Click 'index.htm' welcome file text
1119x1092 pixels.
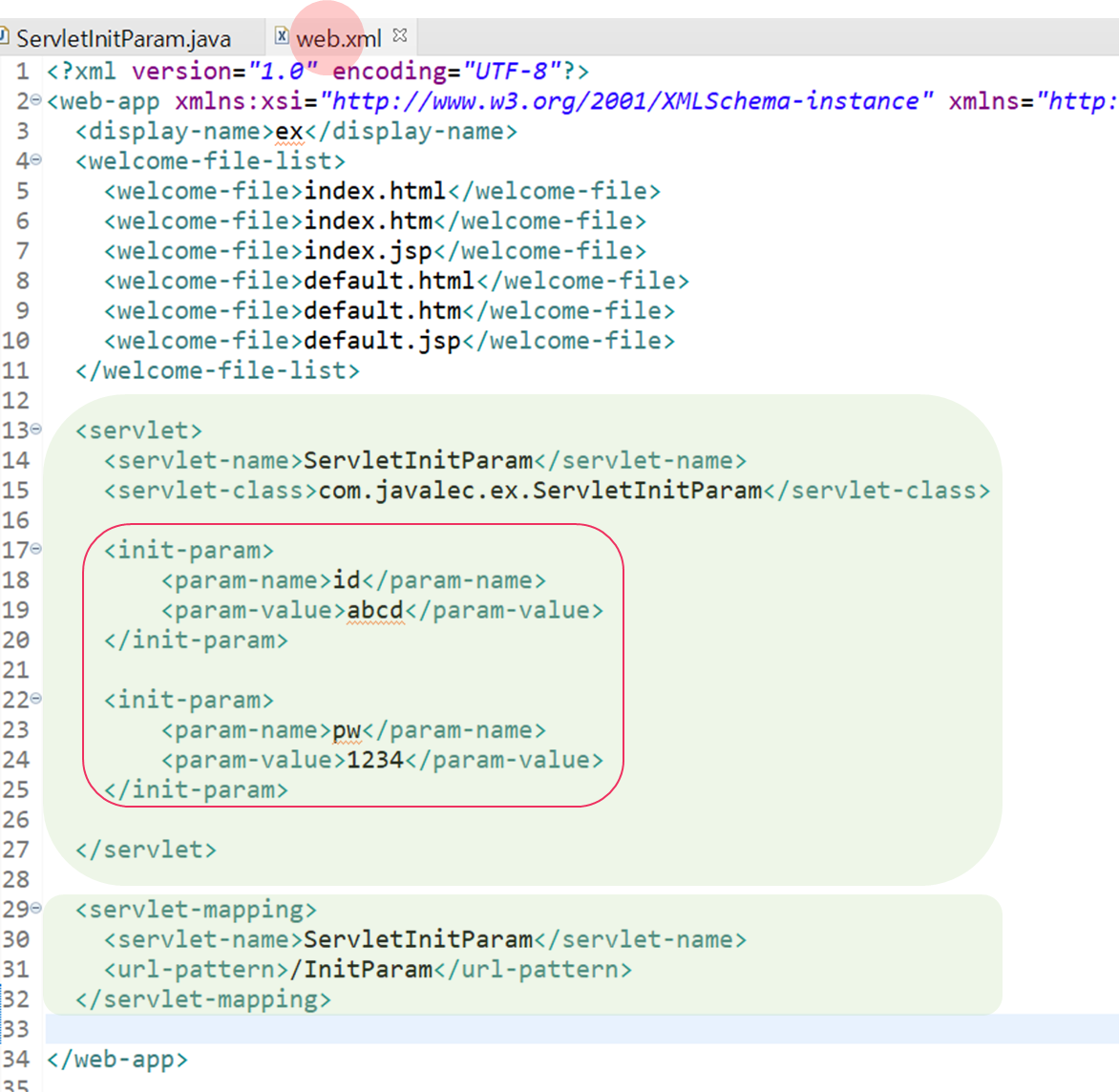(369, 221)
